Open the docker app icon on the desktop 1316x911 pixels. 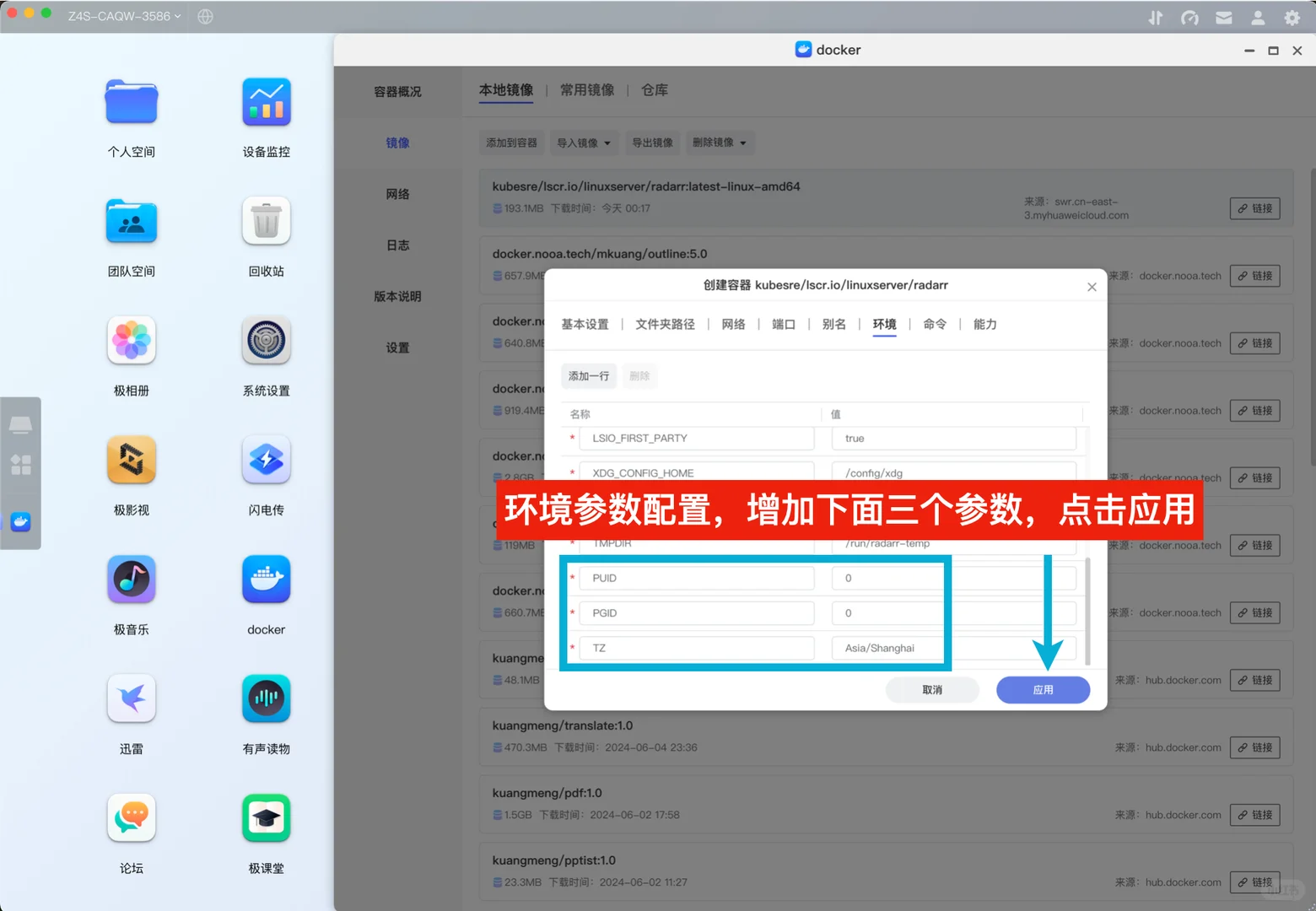[266, 579]
